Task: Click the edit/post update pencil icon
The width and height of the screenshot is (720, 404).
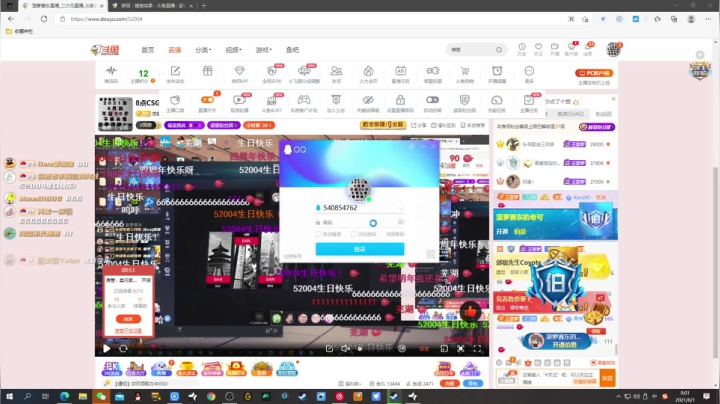Action: tap(175, 71)
